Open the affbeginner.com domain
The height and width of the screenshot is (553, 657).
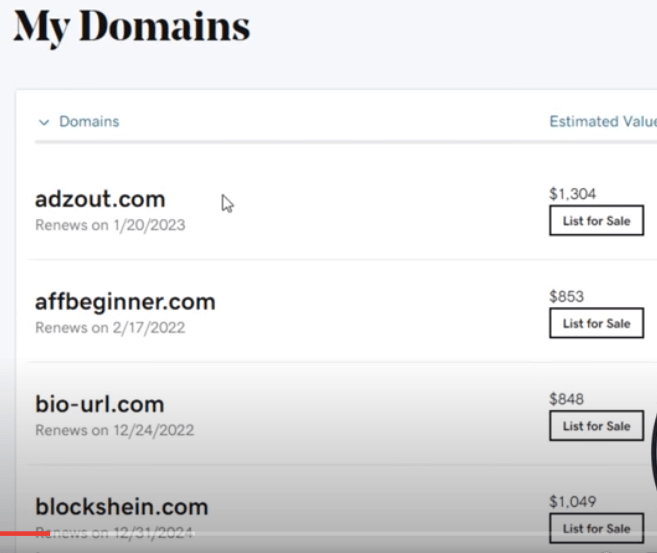click(125, 301)
